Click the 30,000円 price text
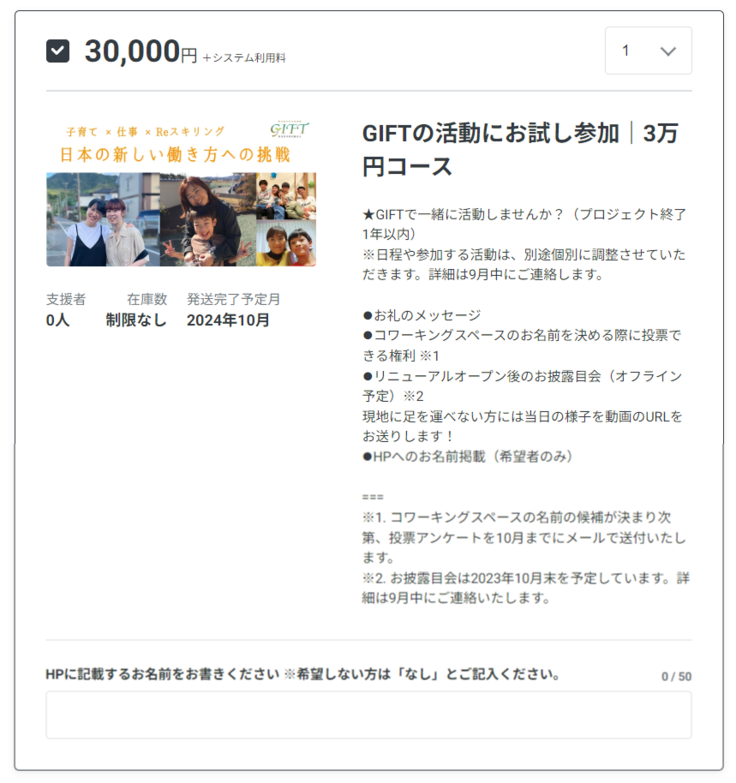736x783 pixels. pos(141,51)
